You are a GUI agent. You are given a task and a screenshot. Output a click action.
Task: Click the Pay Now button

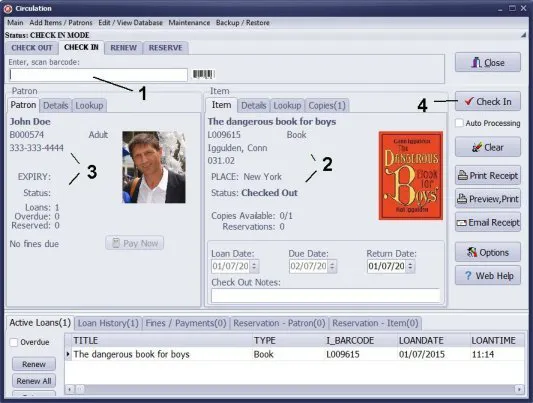tap(135, 243)
